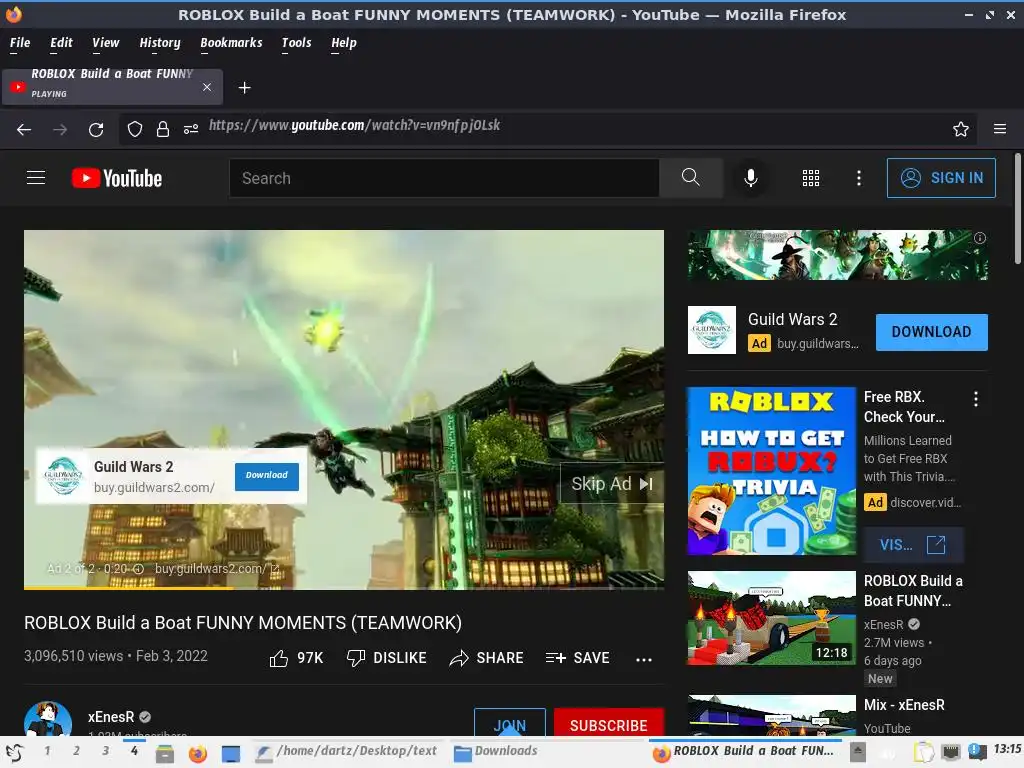Open the Firefox application hamburger menu
This screenshot has height=768, width=1024.
coord(999,129)
